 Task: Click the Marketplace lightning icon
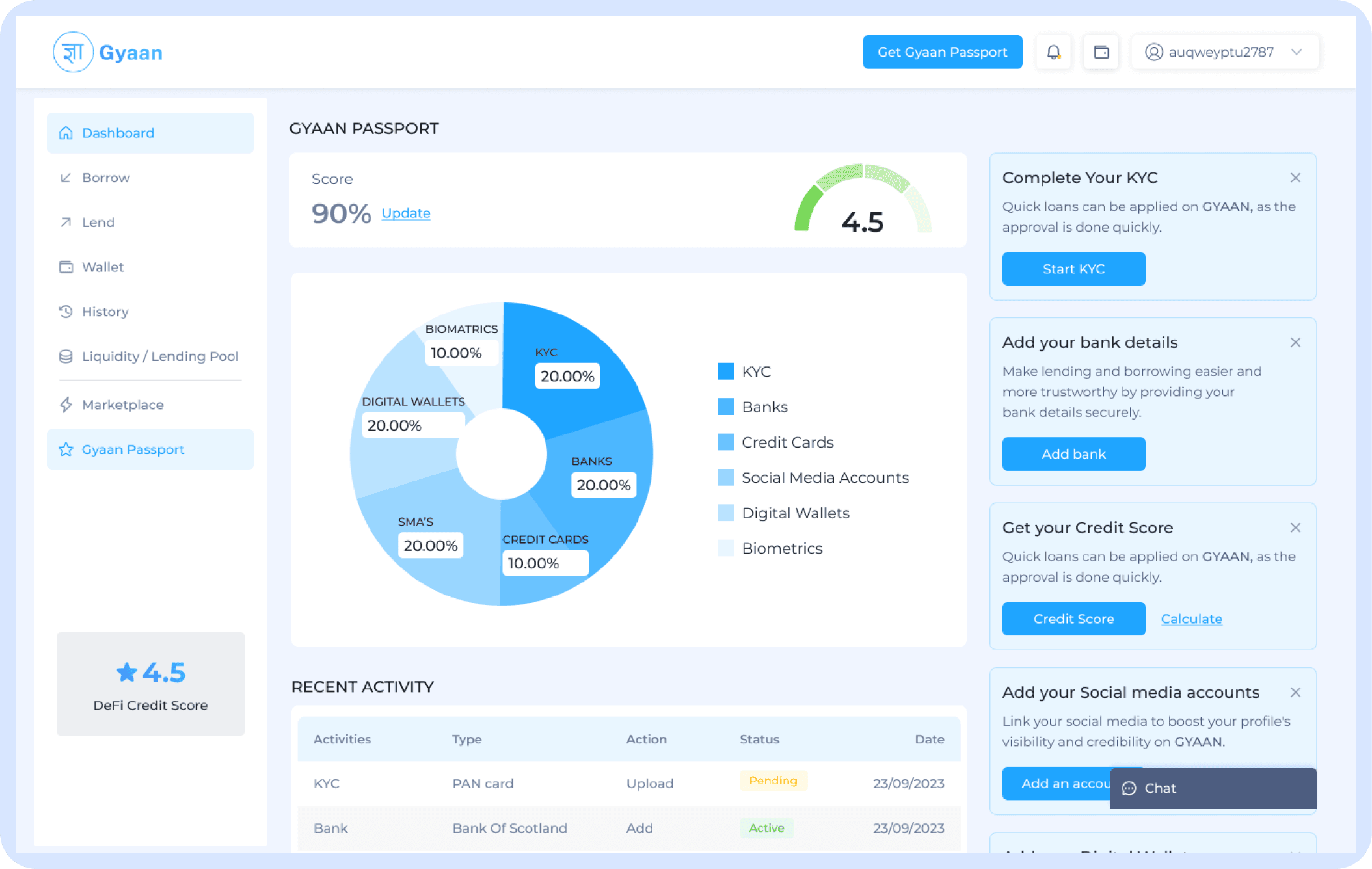[x=66, y=405]
